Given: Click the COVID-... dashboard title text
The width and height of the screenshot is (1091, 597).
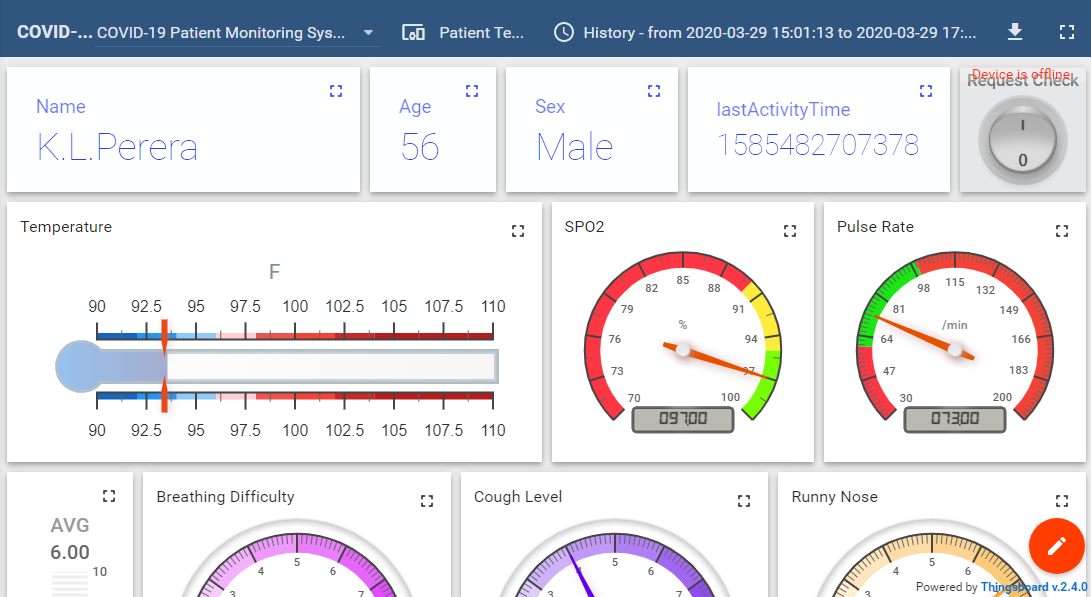Looking at the screenshot, I should 54,32.
